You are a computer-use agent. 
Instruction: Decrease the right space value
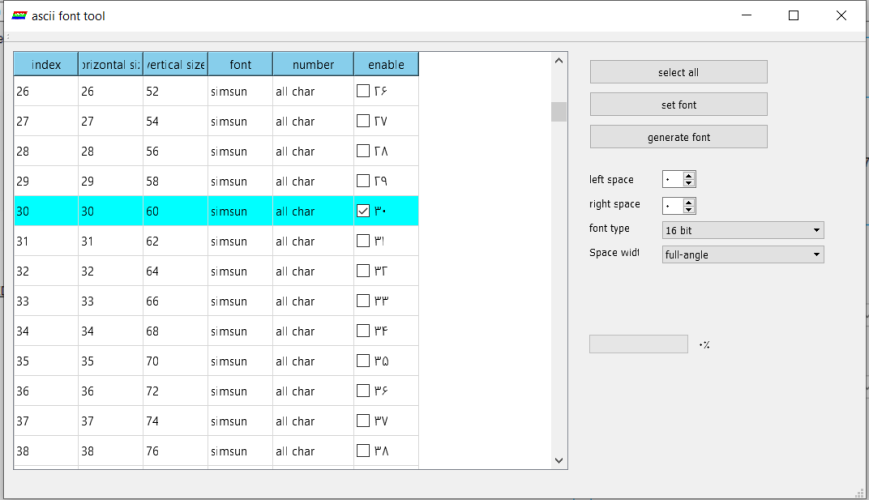pos(690,209)
